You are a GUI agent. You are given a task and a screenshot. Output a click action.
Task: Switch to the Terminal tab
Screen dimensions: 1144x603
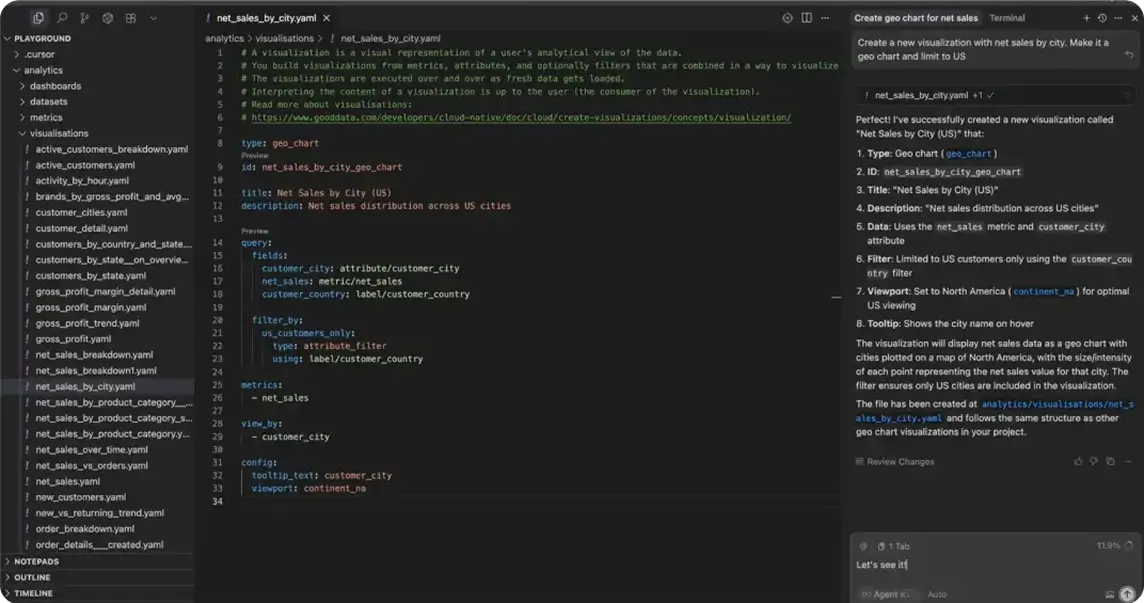pos(1007,18)
